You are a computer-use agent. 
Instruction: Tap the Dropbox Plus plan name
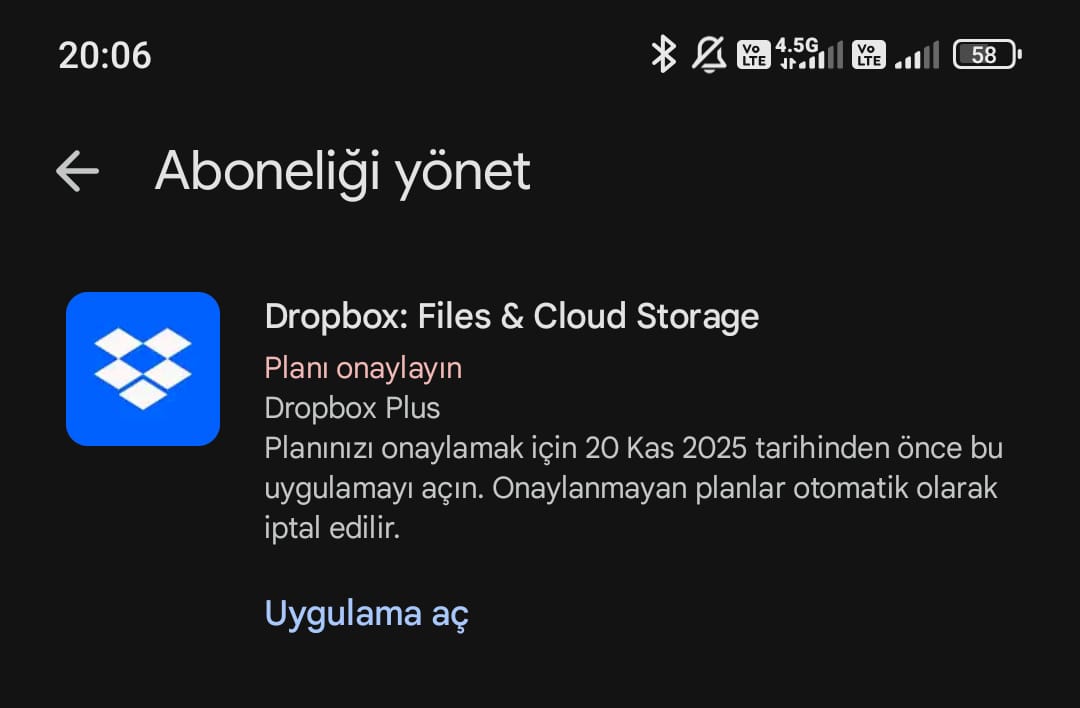coord(352,408)
